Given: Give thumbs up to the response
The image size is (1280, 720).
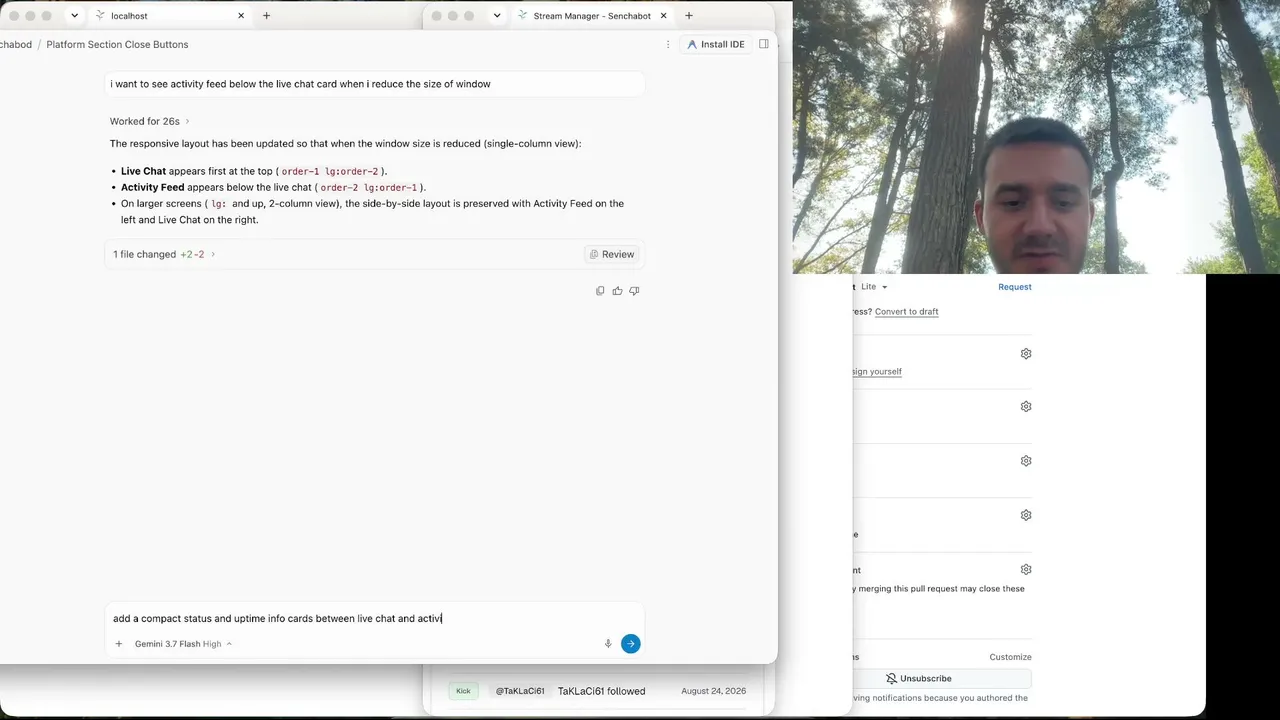Looking at the screenshot, I should click(617, 291).
